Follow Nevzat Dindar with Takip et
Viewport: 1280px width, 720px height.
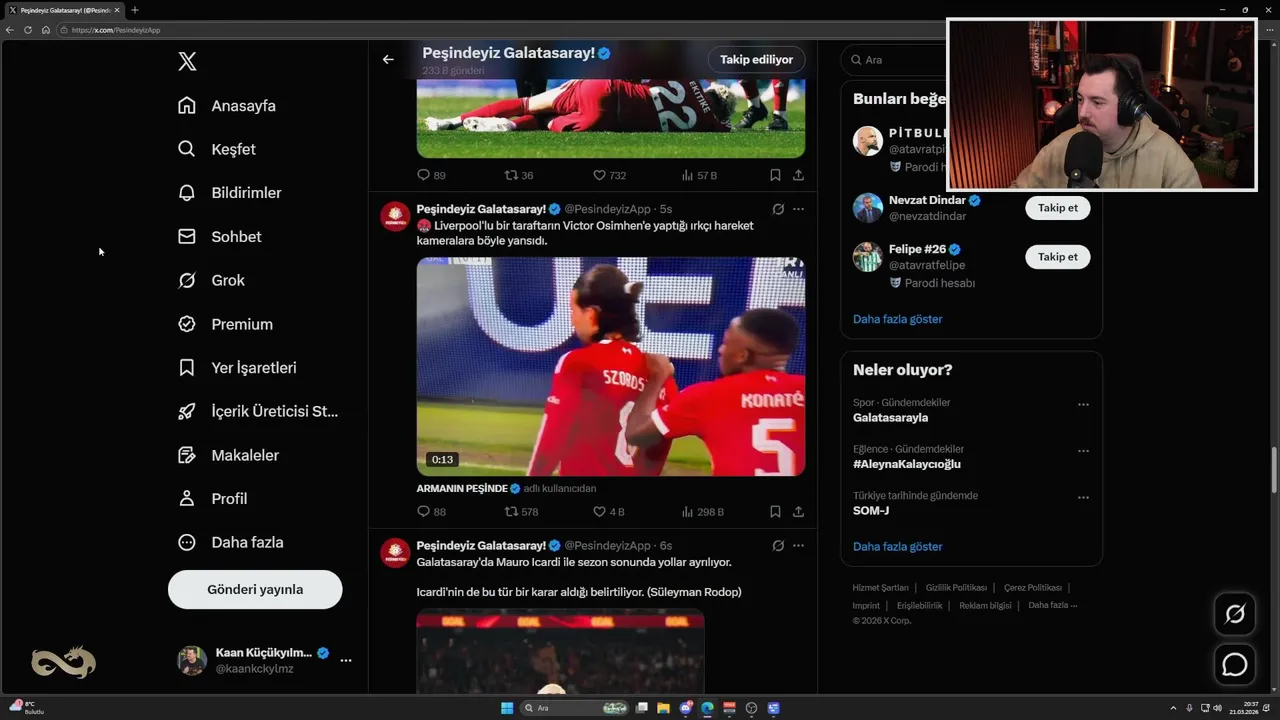[x=1057, y=208]
